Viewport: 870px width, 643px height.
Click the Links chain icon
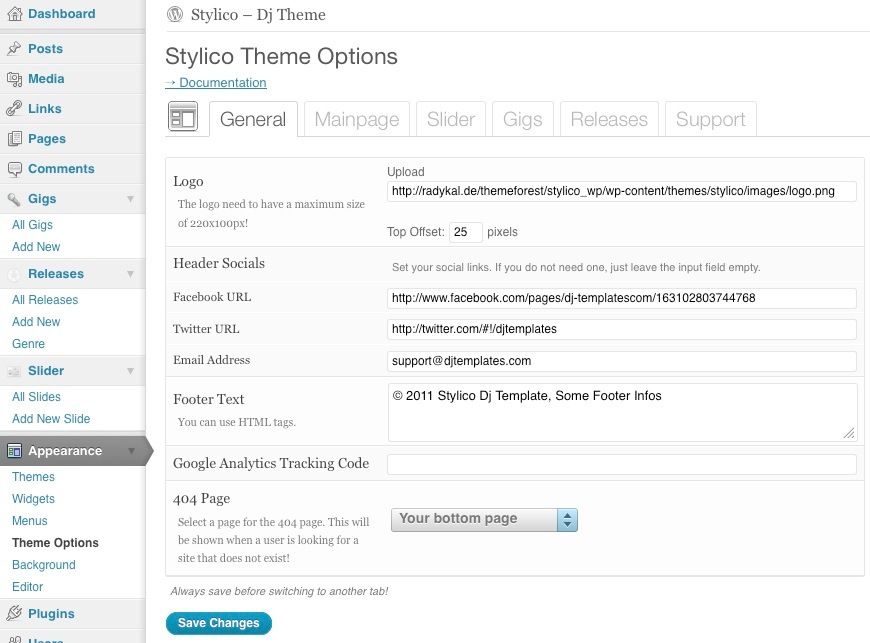tap(14, 109)
